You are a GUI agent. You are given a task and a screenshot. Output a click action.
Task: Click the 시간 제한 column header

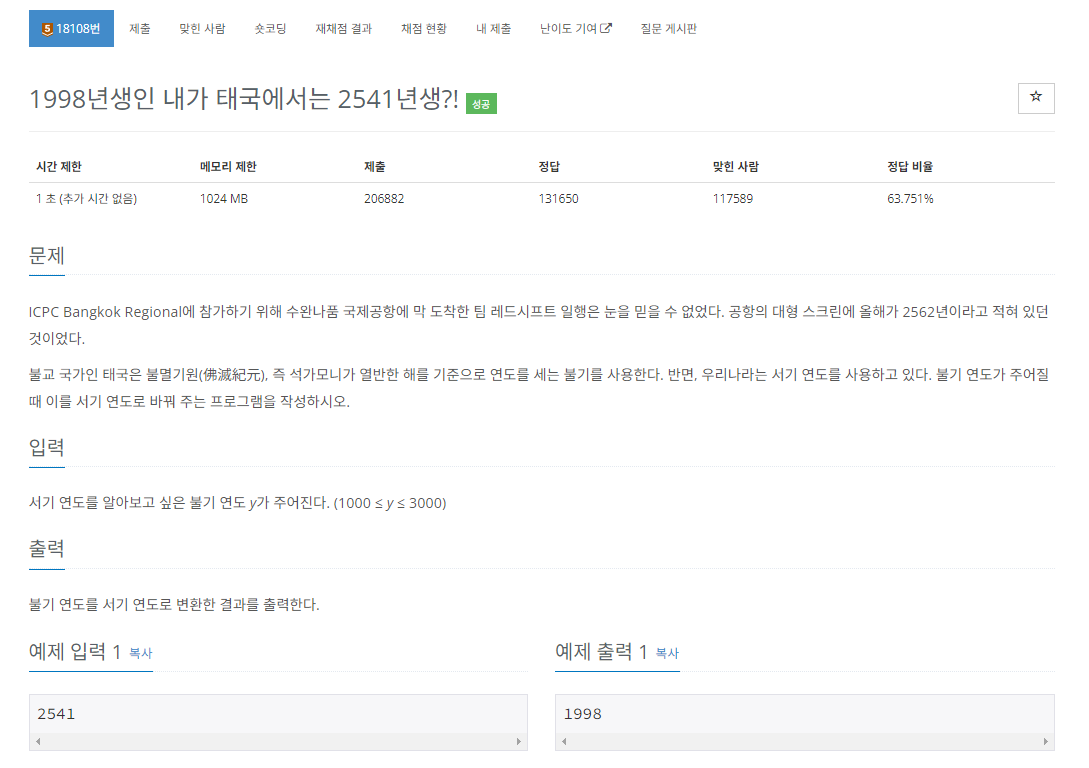[59, 167]
